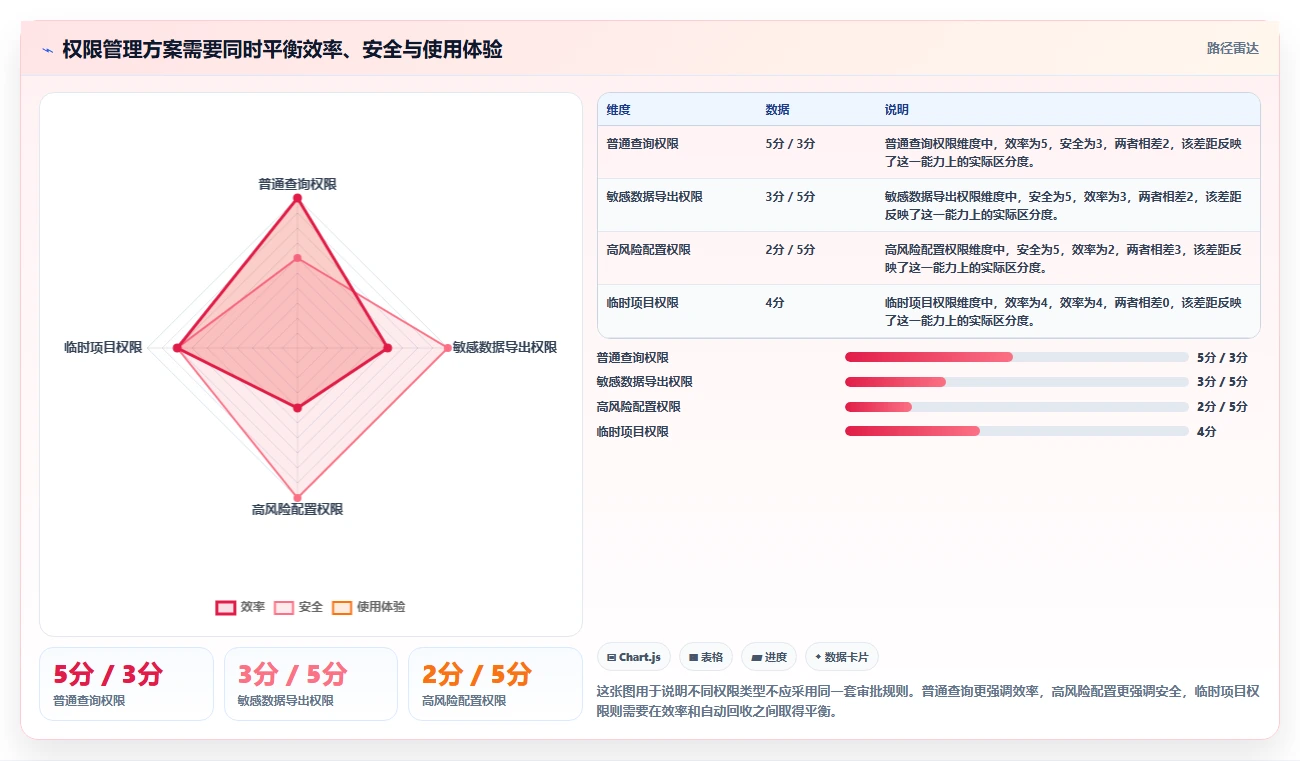The image size is (1300, 761).
Task: Click the table description starting 普通查询权限维度中
Action: coord(1063,152)
